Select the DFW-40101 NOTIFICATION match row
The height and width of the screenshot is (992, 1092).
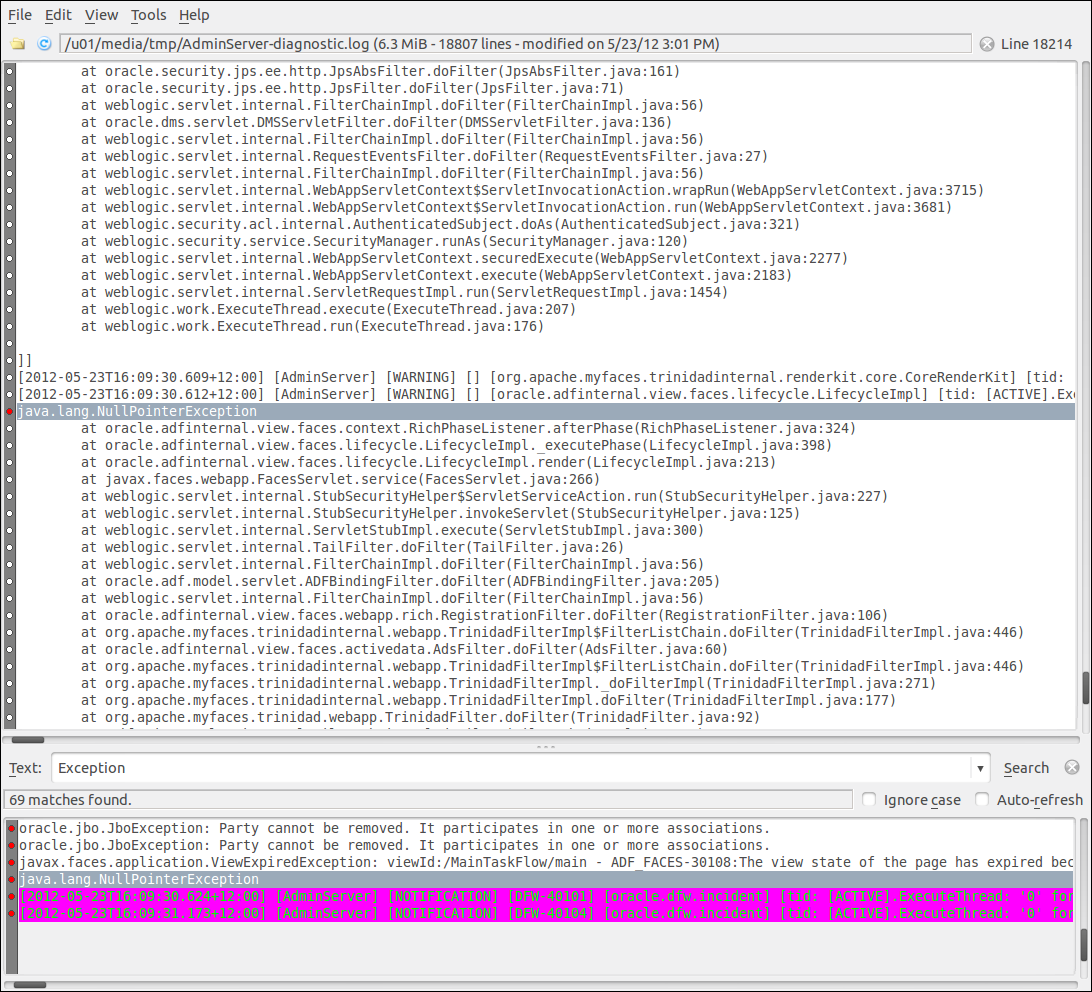click(546, 897)
